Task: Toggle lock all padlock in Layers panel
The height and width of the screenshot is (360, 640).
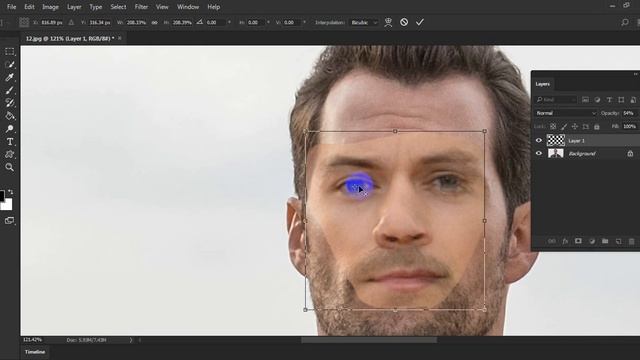Action: (597, 127)
